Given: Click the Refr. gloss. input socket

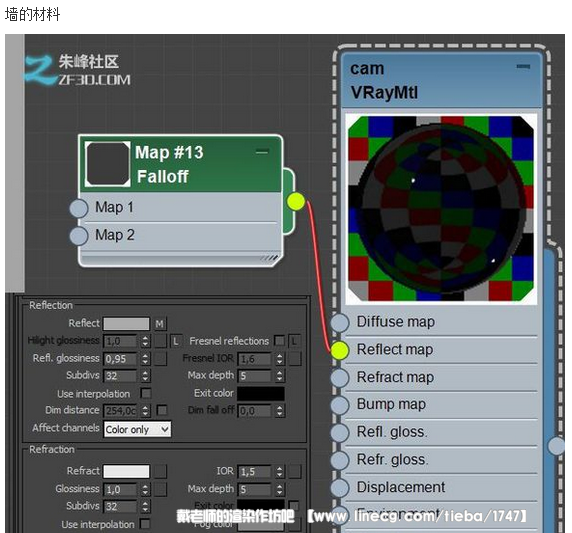Looking at the screenshot, I should click(x=340, y=460).
